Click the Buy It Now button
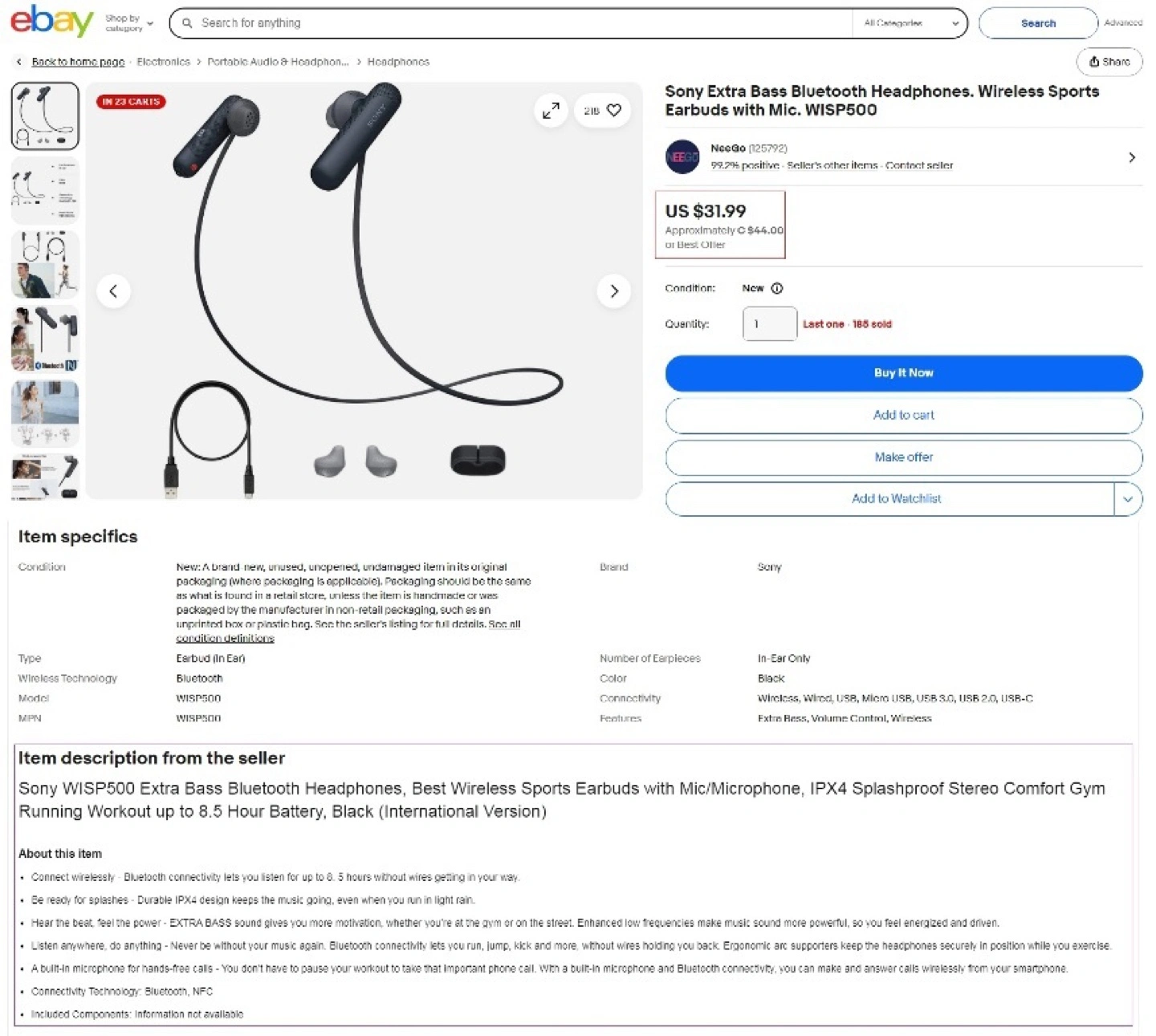 pos(904,373)
